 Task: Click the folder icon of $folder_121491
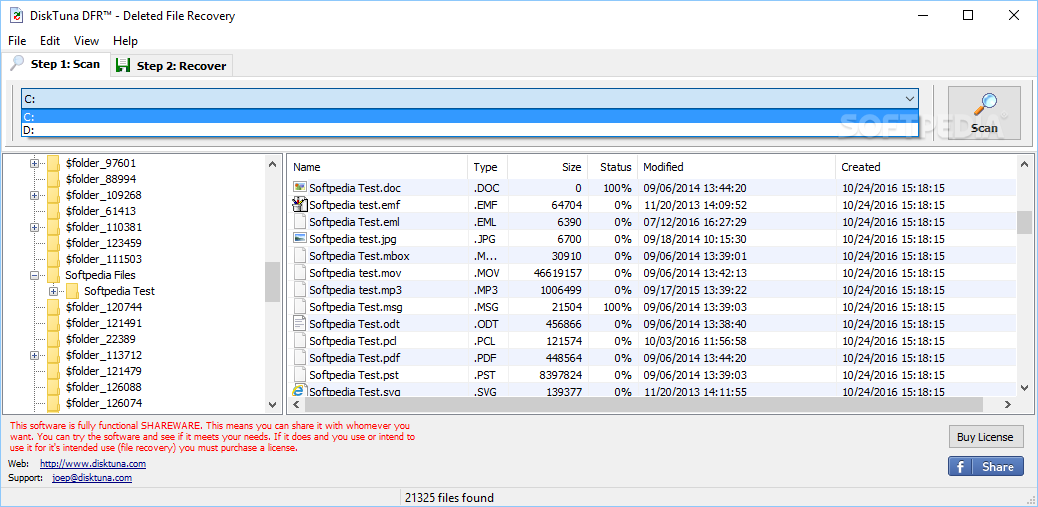pos(54,323)
